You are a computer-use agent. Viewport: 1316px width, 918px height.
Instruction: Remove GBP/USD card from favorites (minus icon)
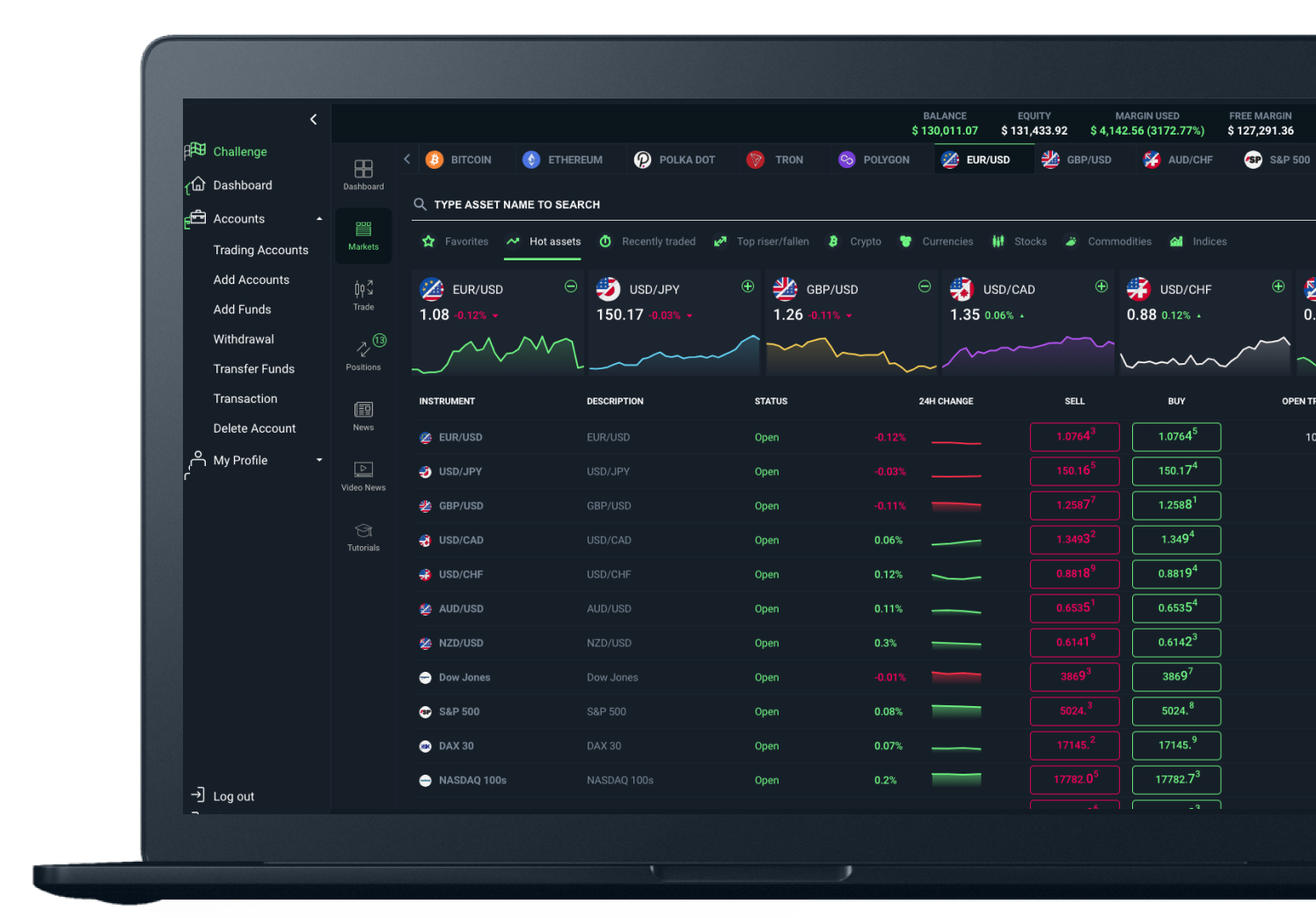click(925, 286)
